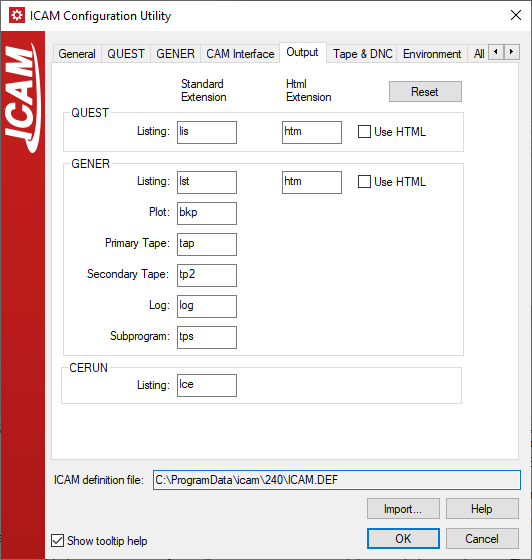Click the Plot extension field

pos(207,214)
